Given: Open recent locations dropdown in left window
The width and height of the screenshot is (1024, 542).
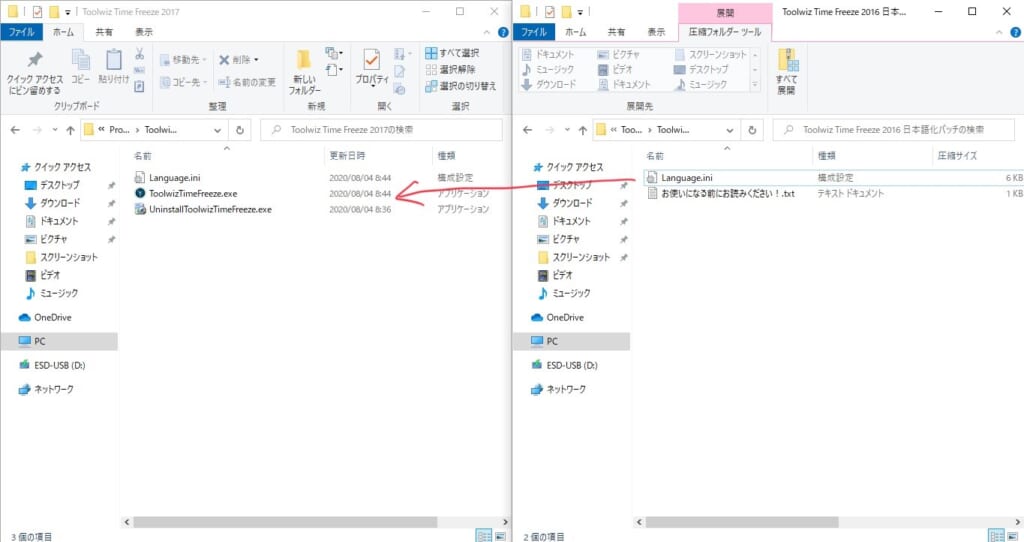Looking at the screenshot, I should pyautogui.click(x=55, y=130).
